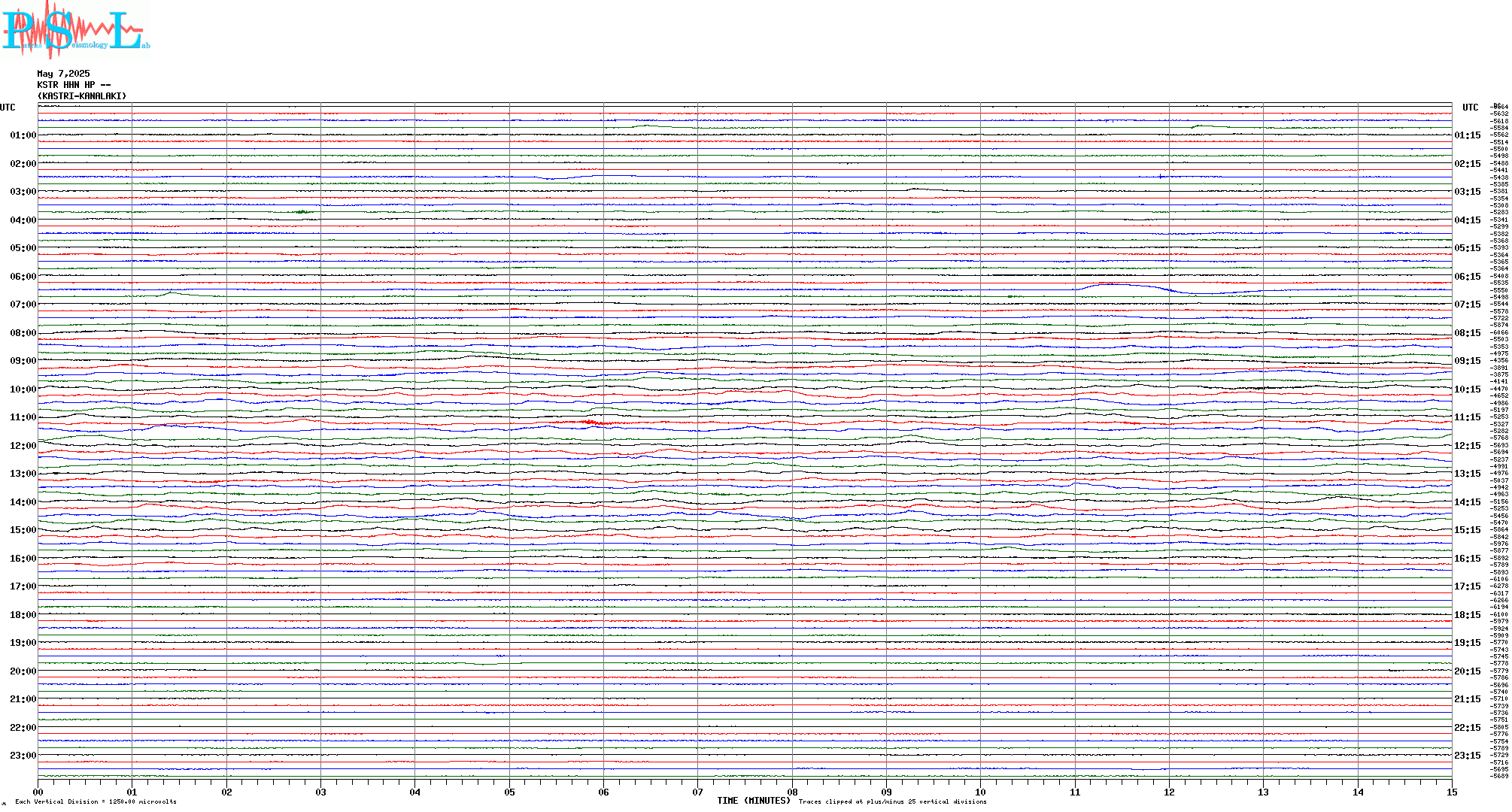This screenshot has height=812, width=1512.
Task: Click the '20:15' right-side time label
Action: tap(1468, 671)
